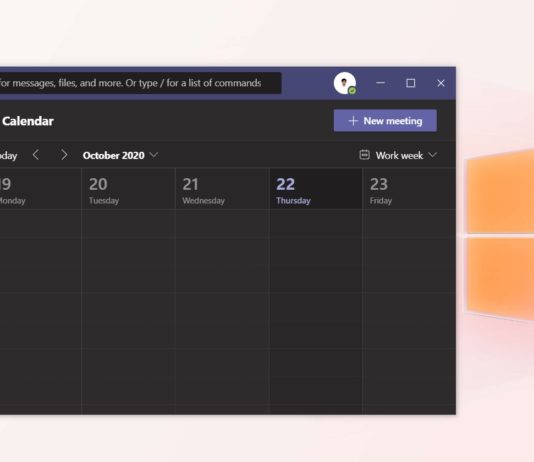Image resolution: width=534 pixels, height=462 pixels.
Task: Select Thursday 22 column header
Action: (316, 189)
